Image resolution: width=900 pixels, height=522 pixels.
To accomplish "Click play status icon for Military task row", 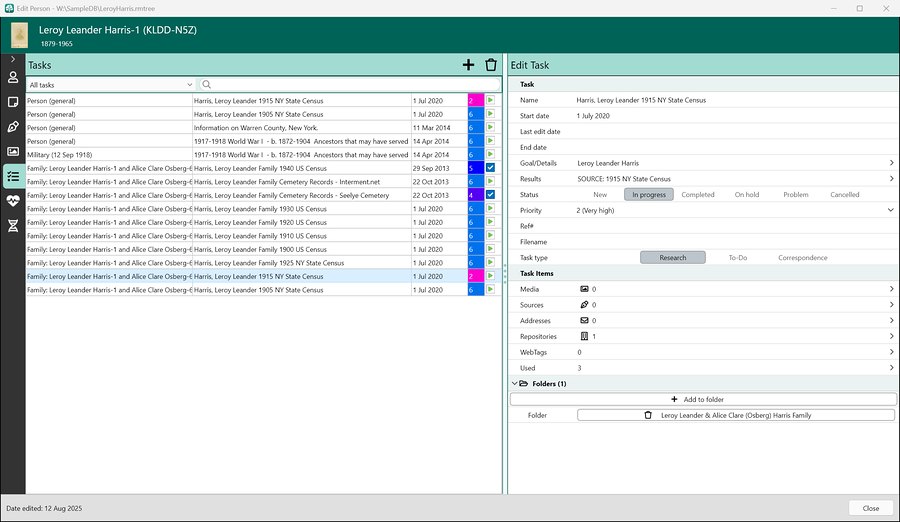I will coord(490,154).
